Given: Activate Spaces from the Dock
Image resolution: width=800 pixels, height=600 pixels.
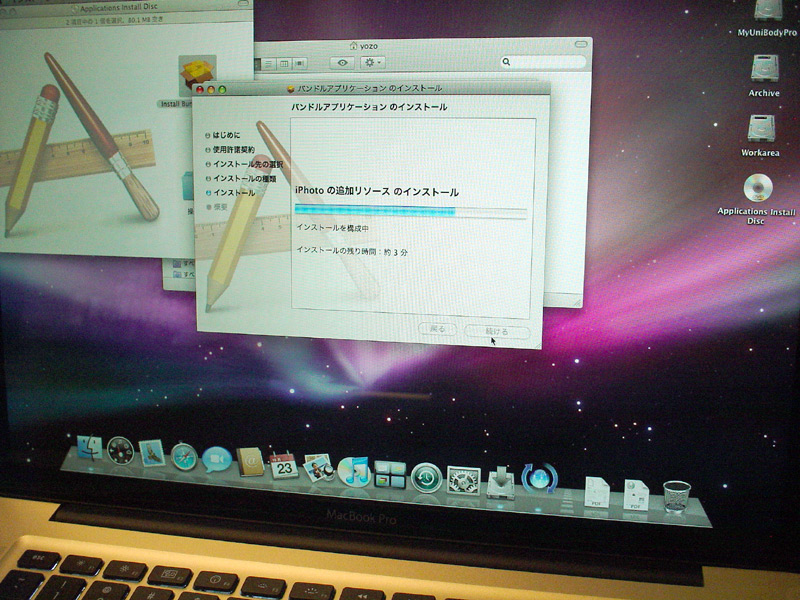Looking at the screenshot, I should tap(390, 474).
